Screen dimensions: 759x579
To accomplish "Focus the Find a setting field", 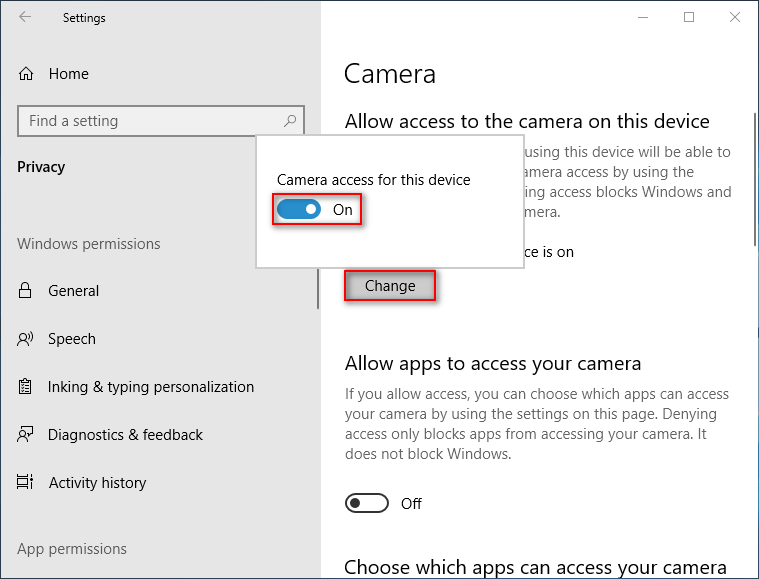I will point(161,121).
